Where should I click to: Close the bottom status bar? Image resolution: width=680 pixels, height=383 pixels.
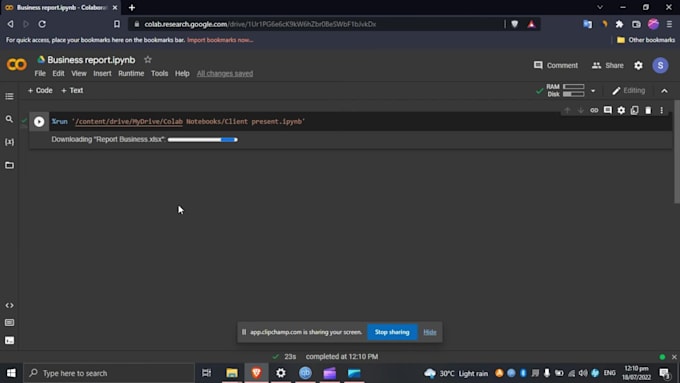tap(674, 357)
